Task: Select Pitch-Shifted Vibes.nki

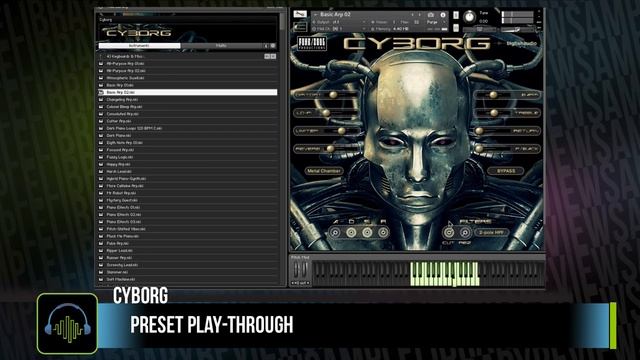Action: (187, 229)
